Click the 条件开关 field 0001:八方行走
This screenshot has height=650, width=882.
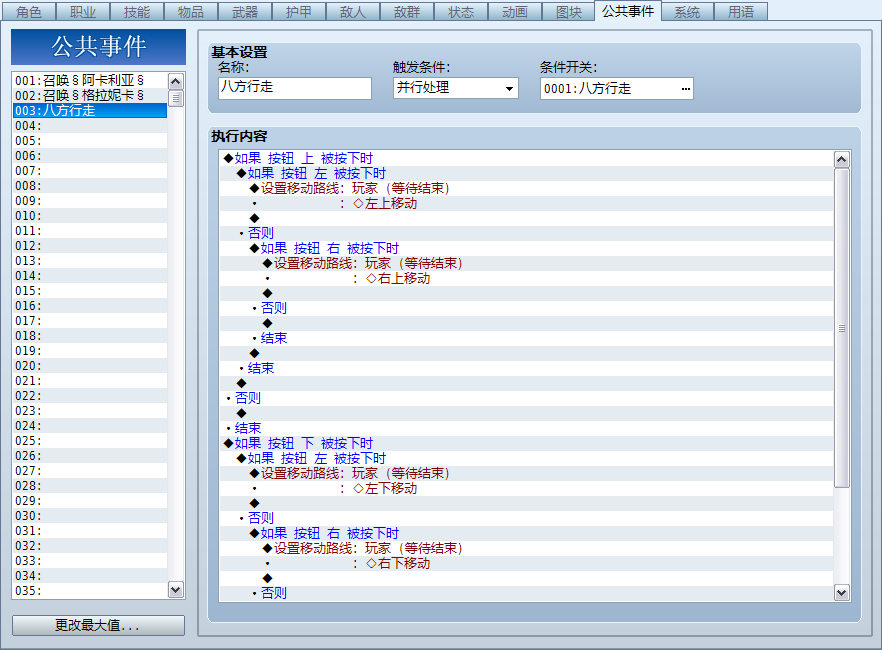click(616, 88)
